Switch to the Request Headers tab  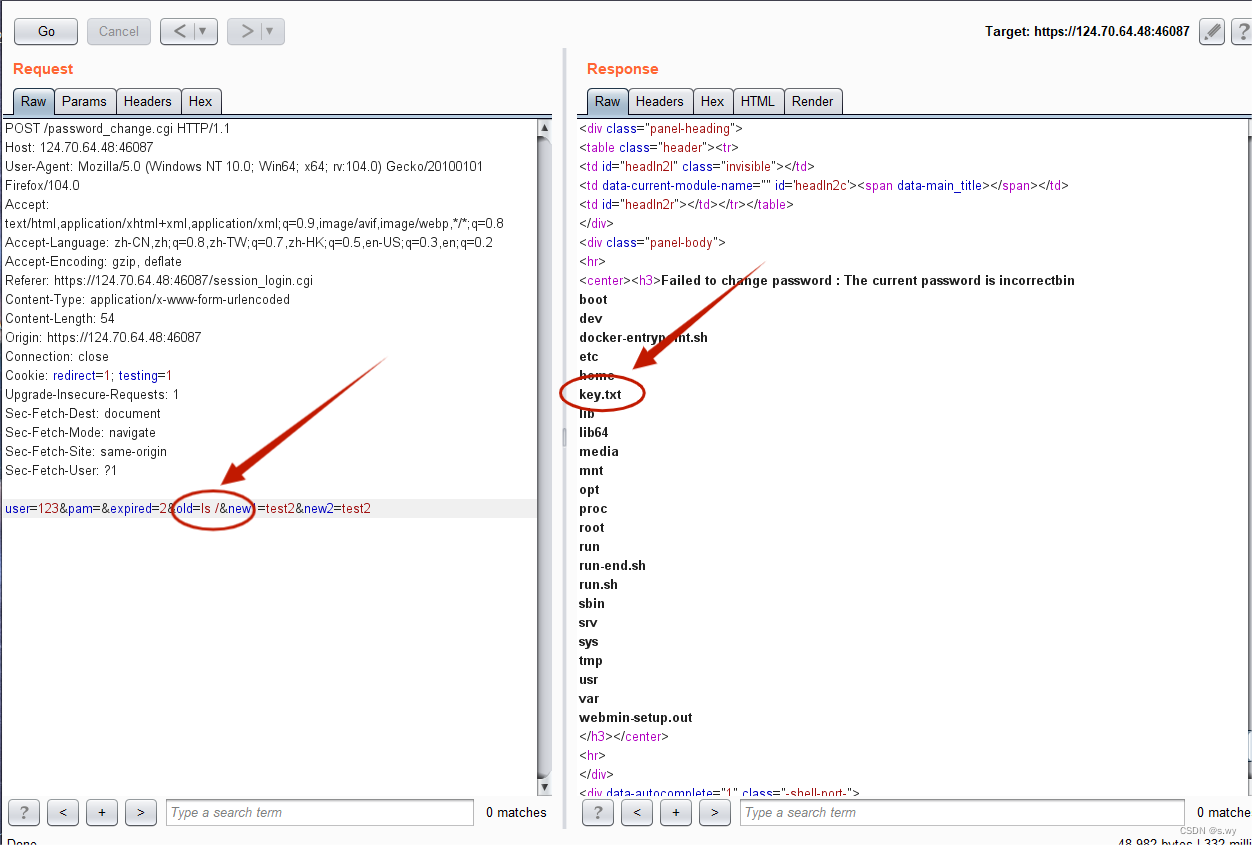click(x=148, y=101)
